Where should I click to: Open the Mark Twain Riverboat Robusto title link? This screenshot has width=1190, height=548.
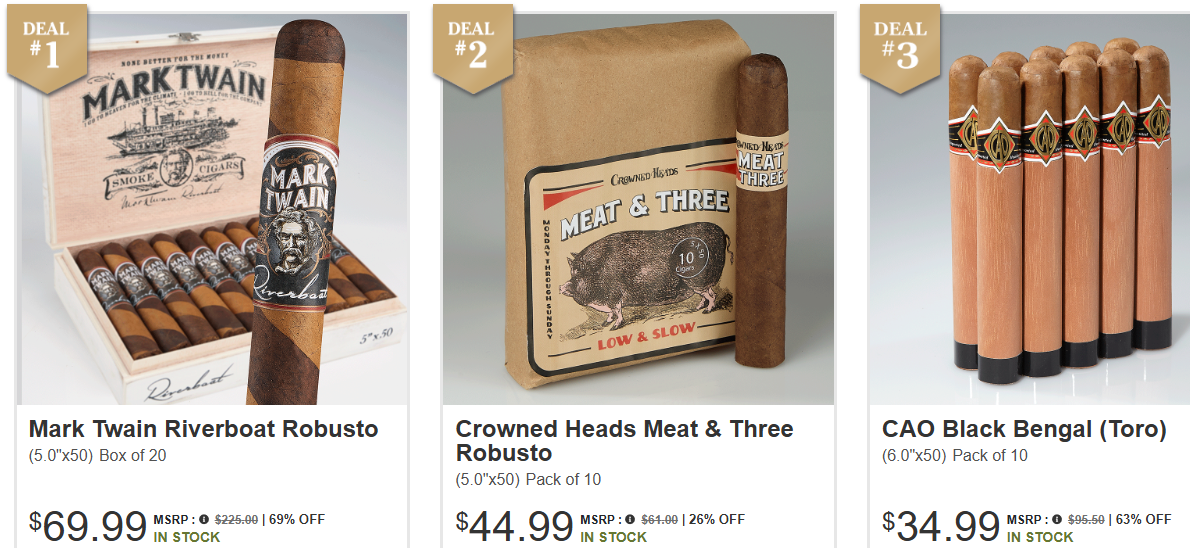tap(203, 429)
